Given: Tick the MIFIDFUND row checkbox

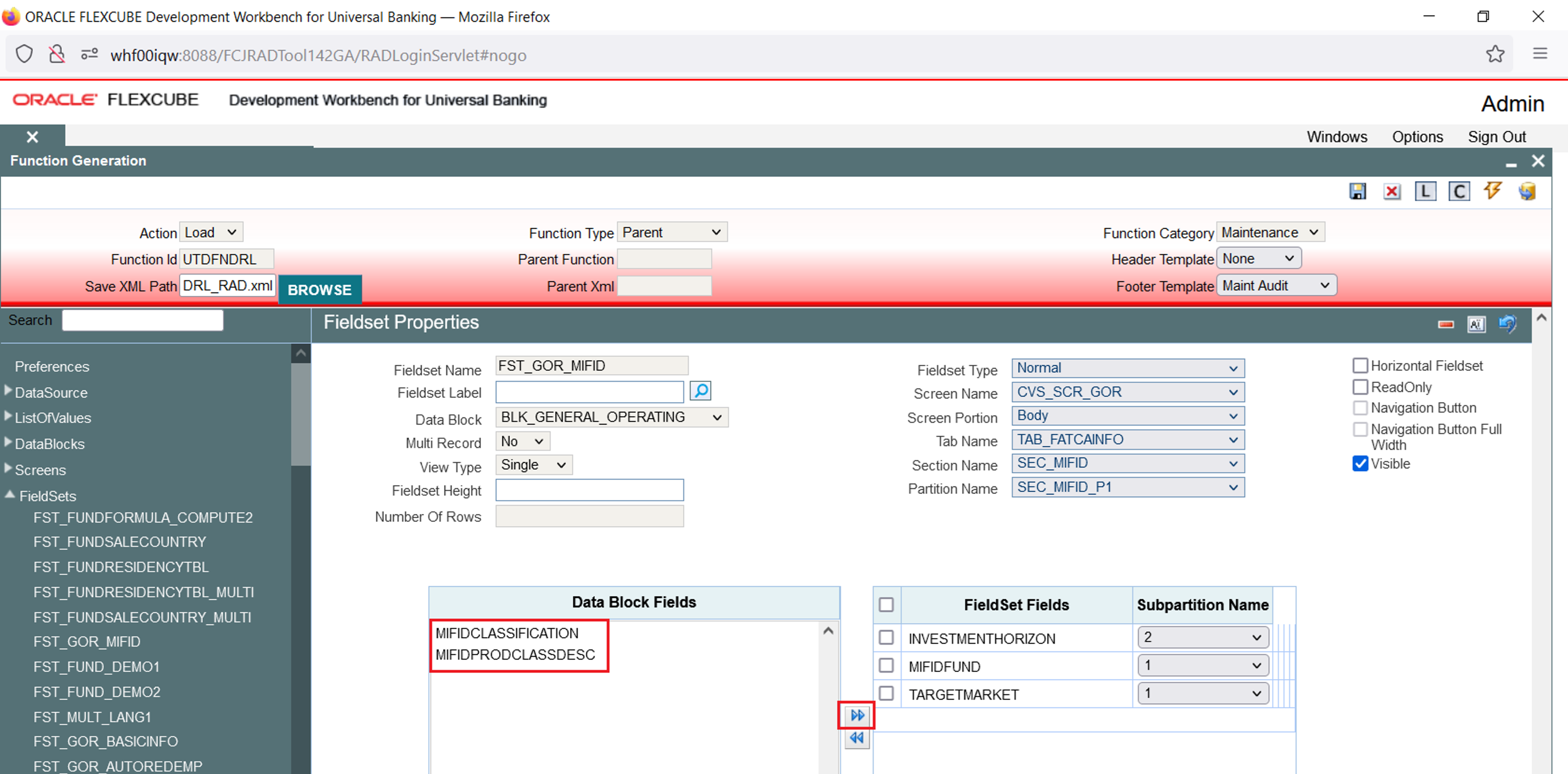Looking at the screenshot, I should 886,666.
